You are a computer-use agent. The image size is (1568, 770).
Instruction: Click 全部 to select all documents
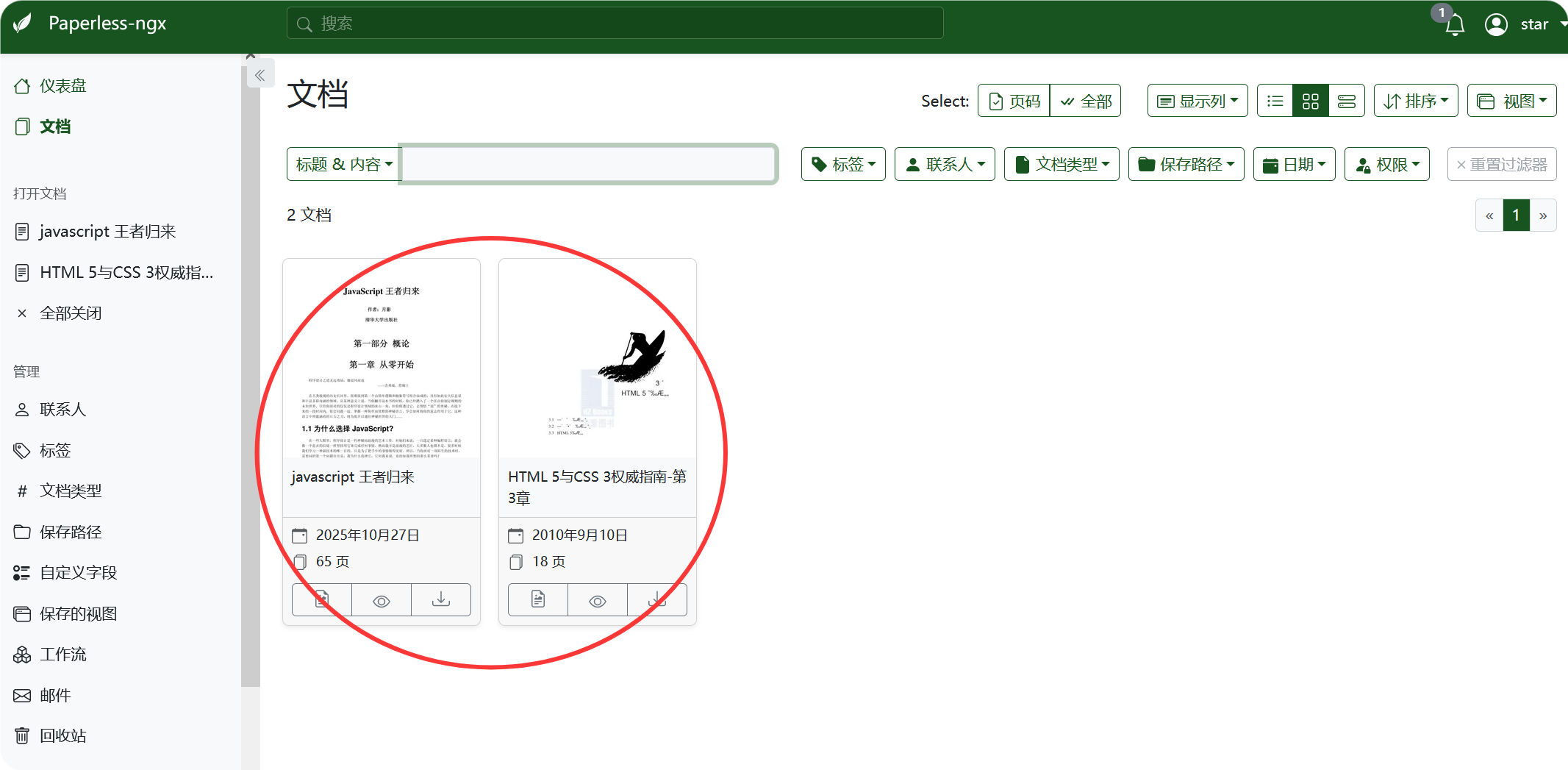(x=1086, y=101)
